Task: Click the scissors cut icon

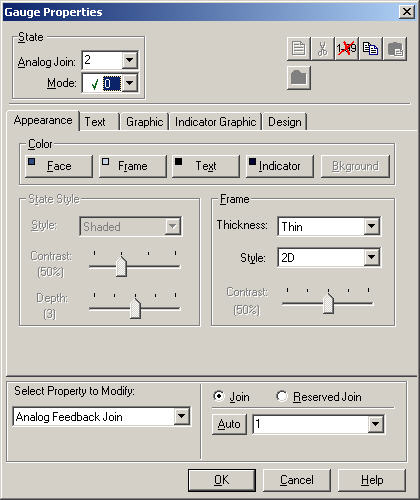Action: (x=322, y=49)
